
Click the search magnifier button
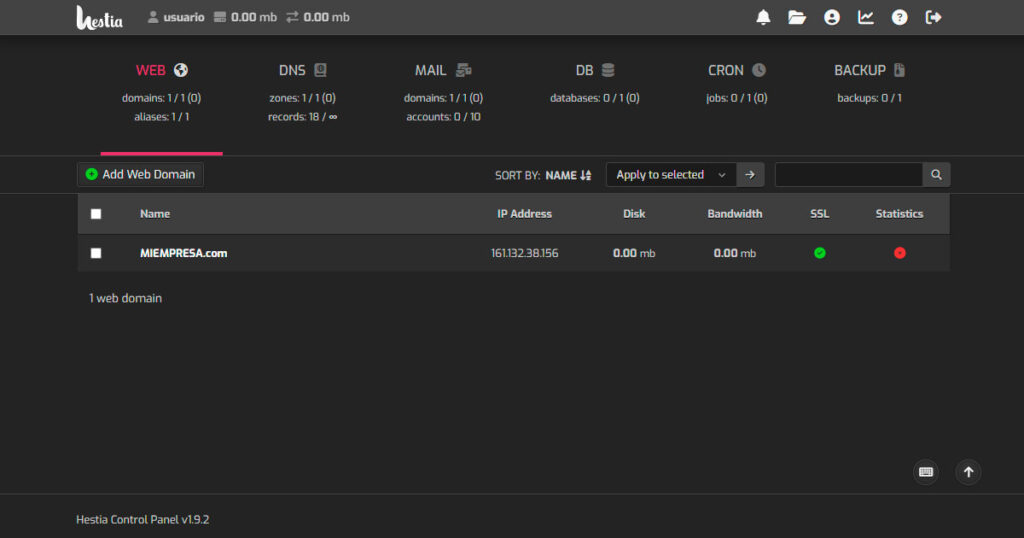pyautogui.click(x=936, y=175)
